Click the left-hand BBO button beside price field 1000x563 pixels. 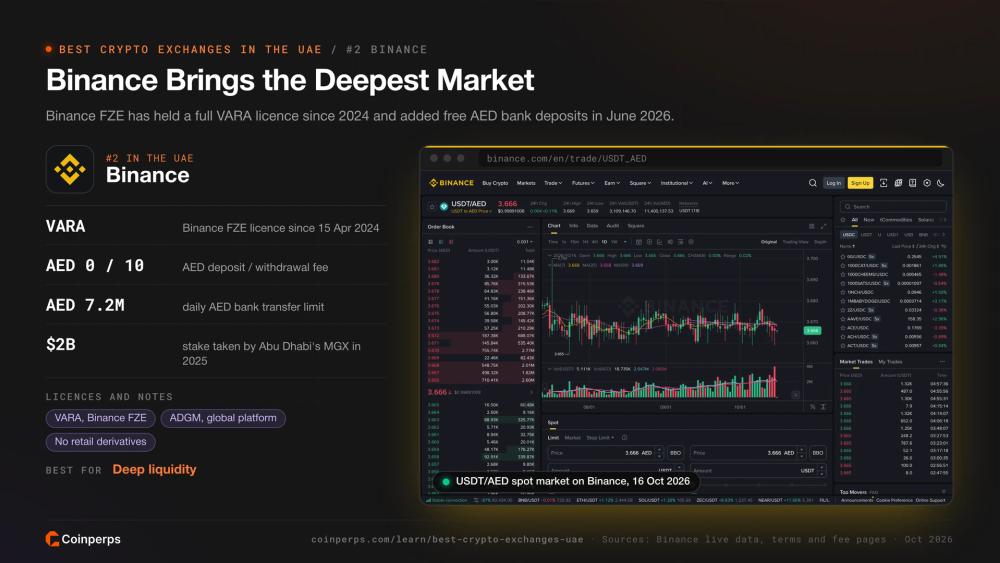pyautogui.click(x=675, y=453)
